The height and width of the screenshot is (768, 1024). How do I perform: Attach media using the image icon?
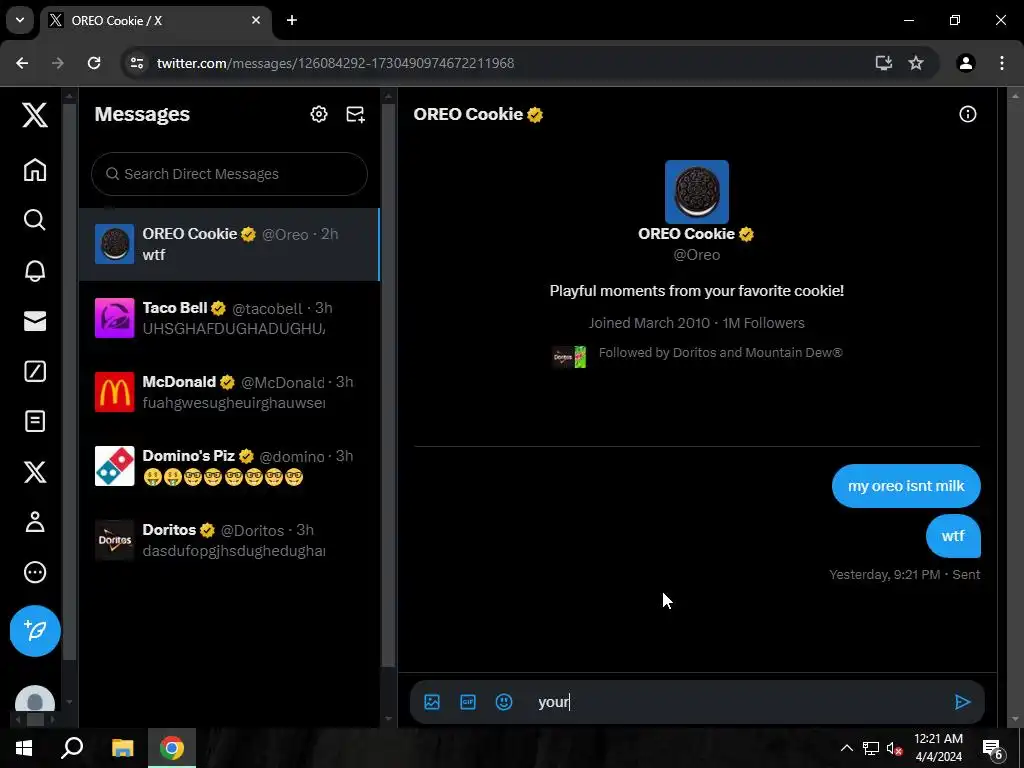point(432,702)
